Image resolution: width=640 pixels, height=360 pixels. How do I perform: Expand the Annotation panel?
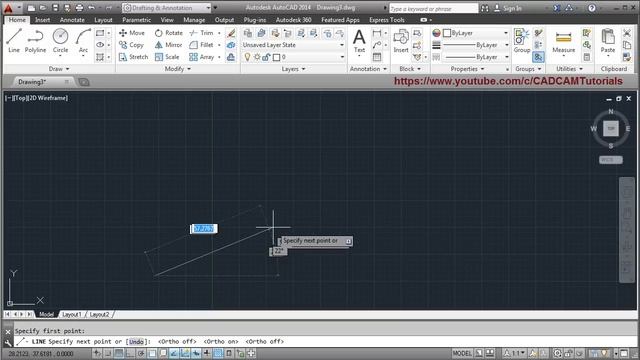[368, 69]
